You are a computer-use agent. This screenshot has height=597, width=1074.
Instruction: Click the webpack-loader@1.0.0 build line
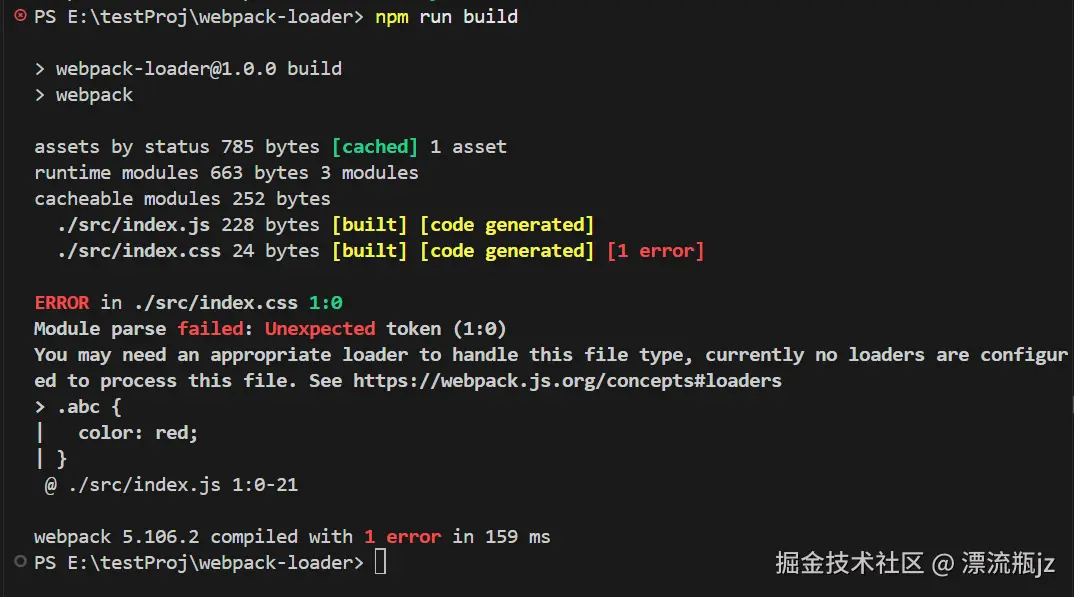click(199, 68)
